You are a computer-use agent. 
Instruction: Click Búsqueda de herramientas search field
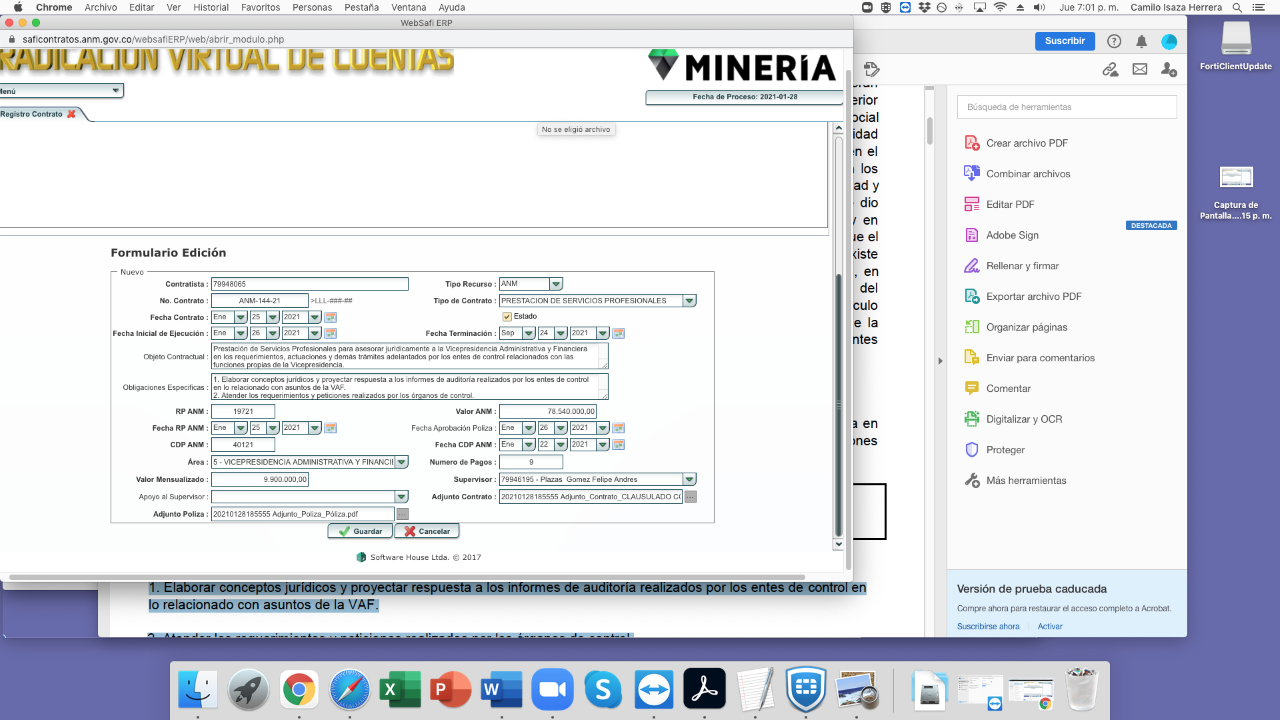(x=1067, y=107)
